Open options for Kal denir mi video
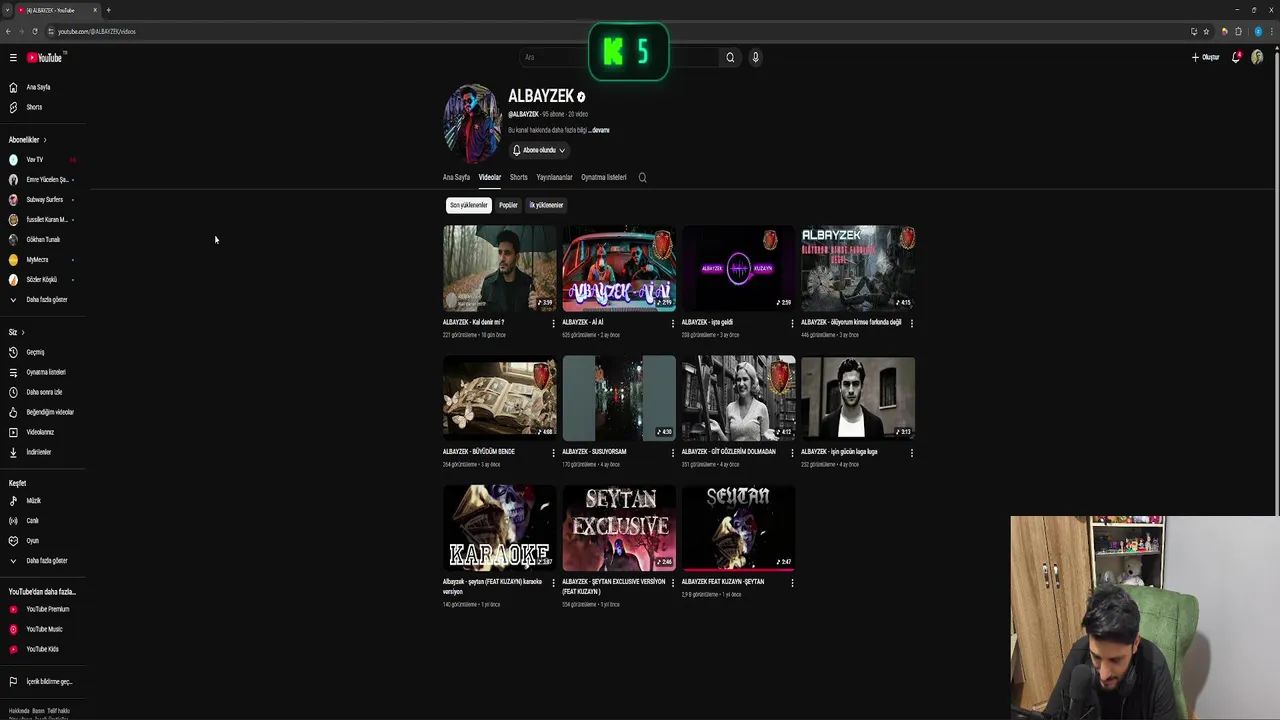This screenshot has width=1280, height=720. click(553, 323)
